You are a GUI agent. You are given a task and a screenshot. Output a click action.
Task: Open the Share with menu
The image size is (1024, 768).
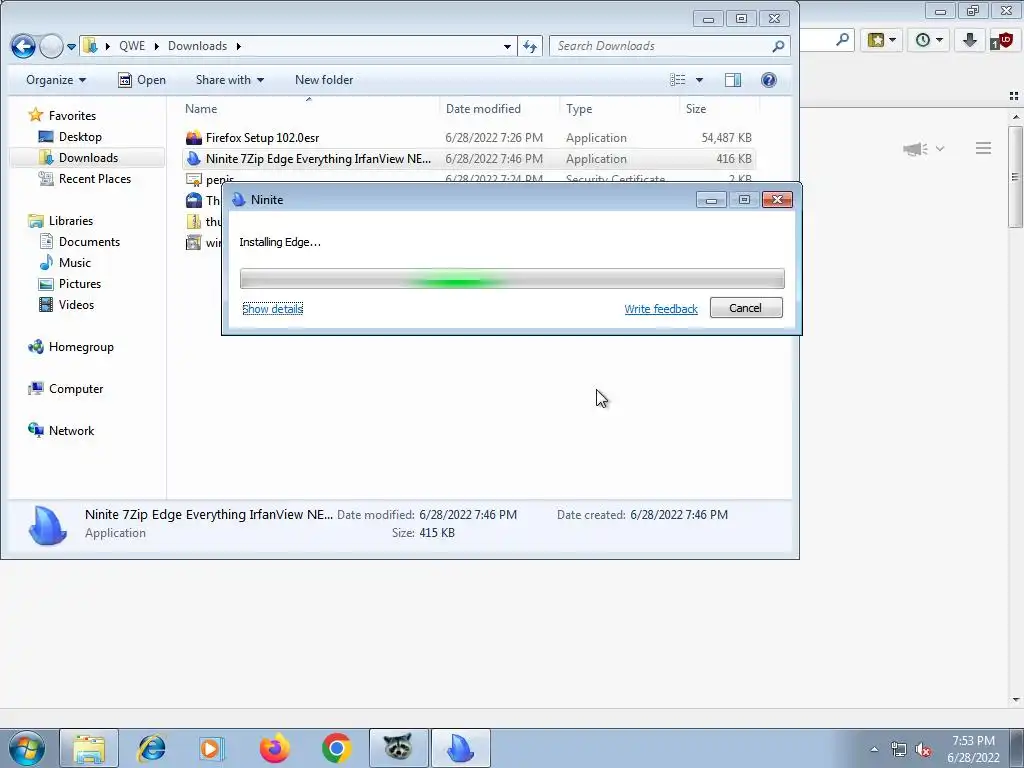[x=230, y=80]
